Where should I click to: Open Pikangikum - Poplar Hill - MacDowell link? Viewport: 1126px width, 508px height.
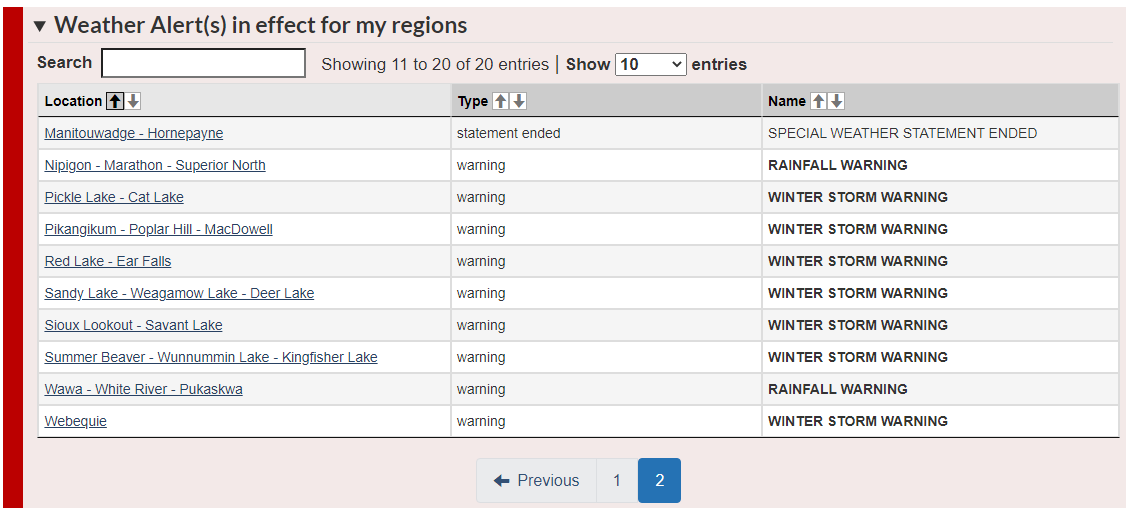(x=159, y=229)
